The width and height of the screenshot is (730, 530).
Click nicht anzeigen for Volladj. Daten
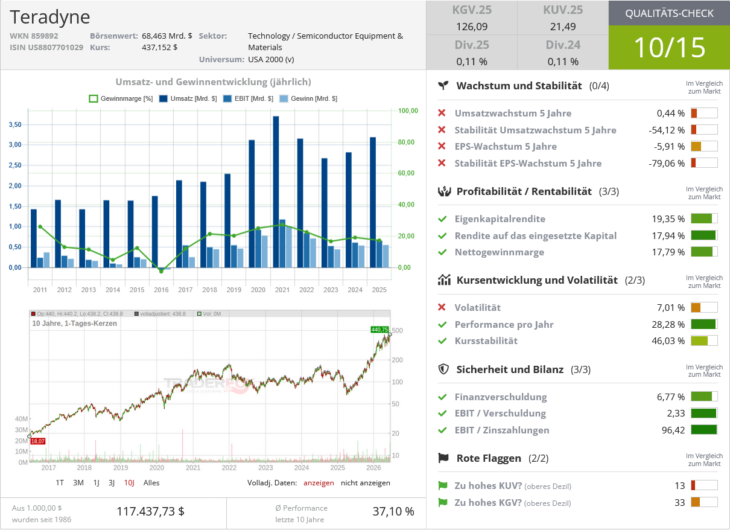tap(365, 483)
